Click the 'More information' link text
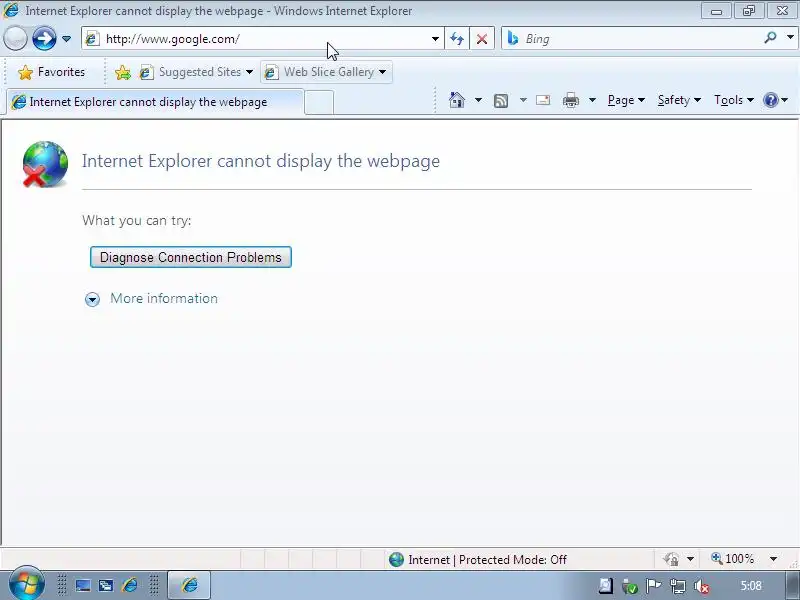Screen dimensions: 800x600 (x=164, y=298)
